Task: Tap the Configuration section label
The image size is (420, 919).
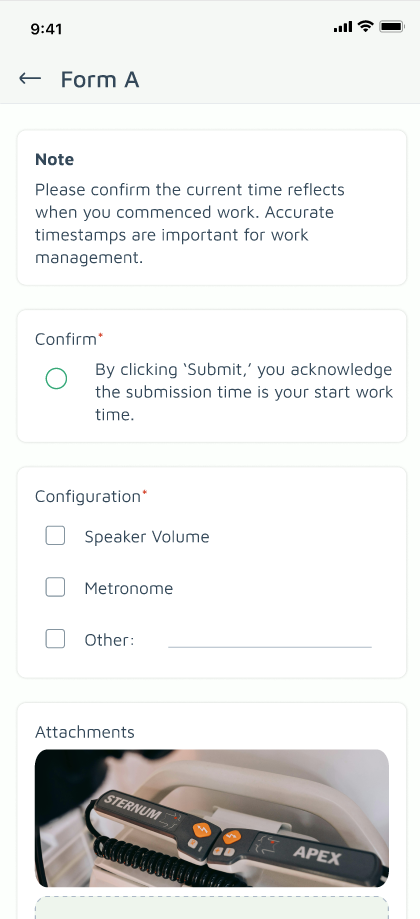Action: click(x=88, y=497)
